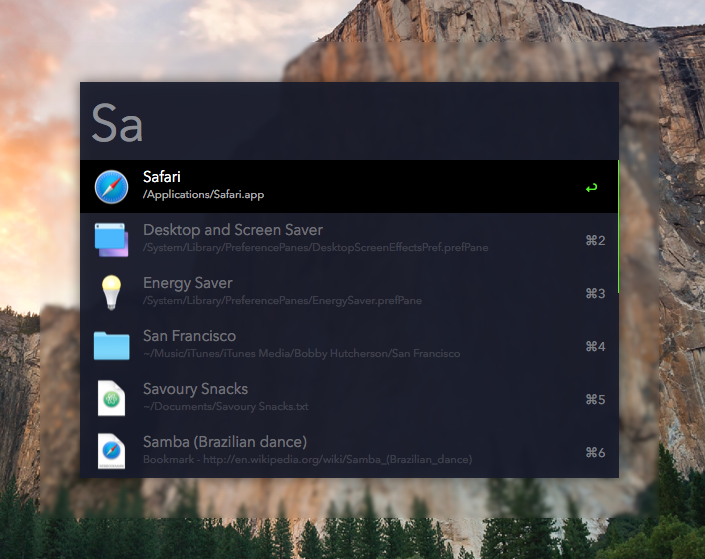Image resolution: width=705 pixels, height=559 pixels.
Task: Click the ⌘2 shortcut label
Action: click(595, 240)
